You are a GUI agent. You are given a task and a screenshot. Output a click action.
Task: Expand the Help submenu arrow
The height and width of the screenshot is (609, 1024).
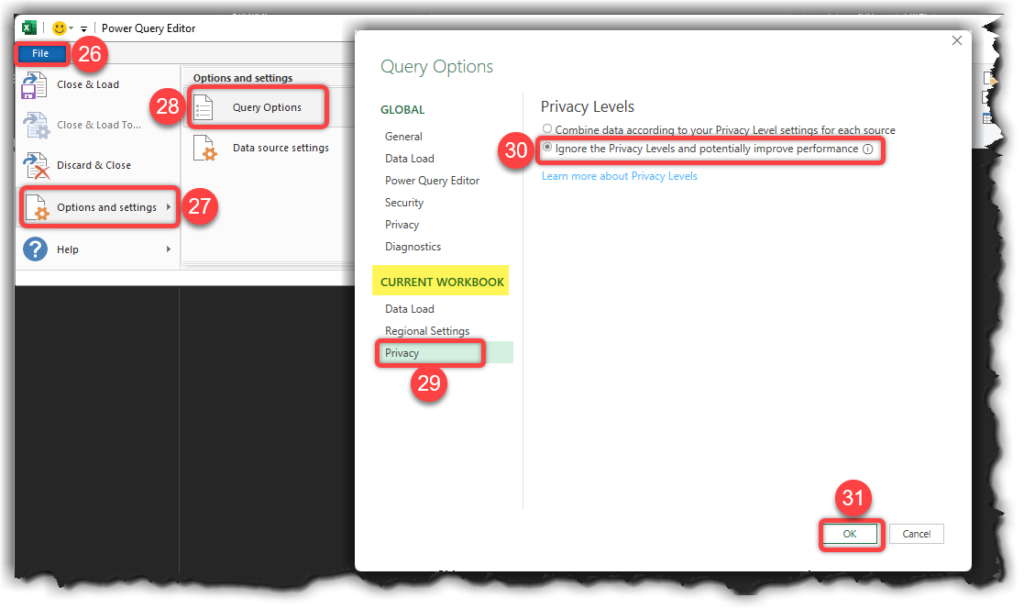[x=168, y=249]
